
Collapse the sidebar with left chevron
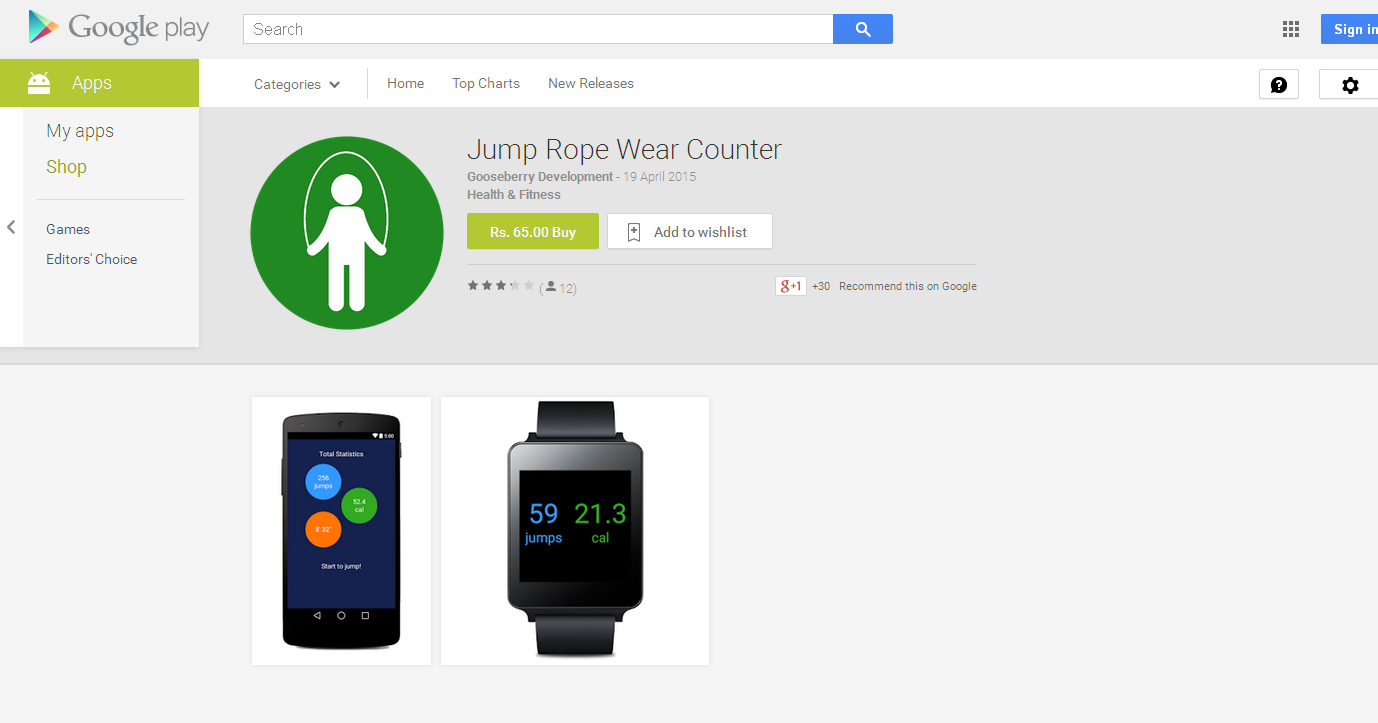pyautogui.click(x=11, y=227)
